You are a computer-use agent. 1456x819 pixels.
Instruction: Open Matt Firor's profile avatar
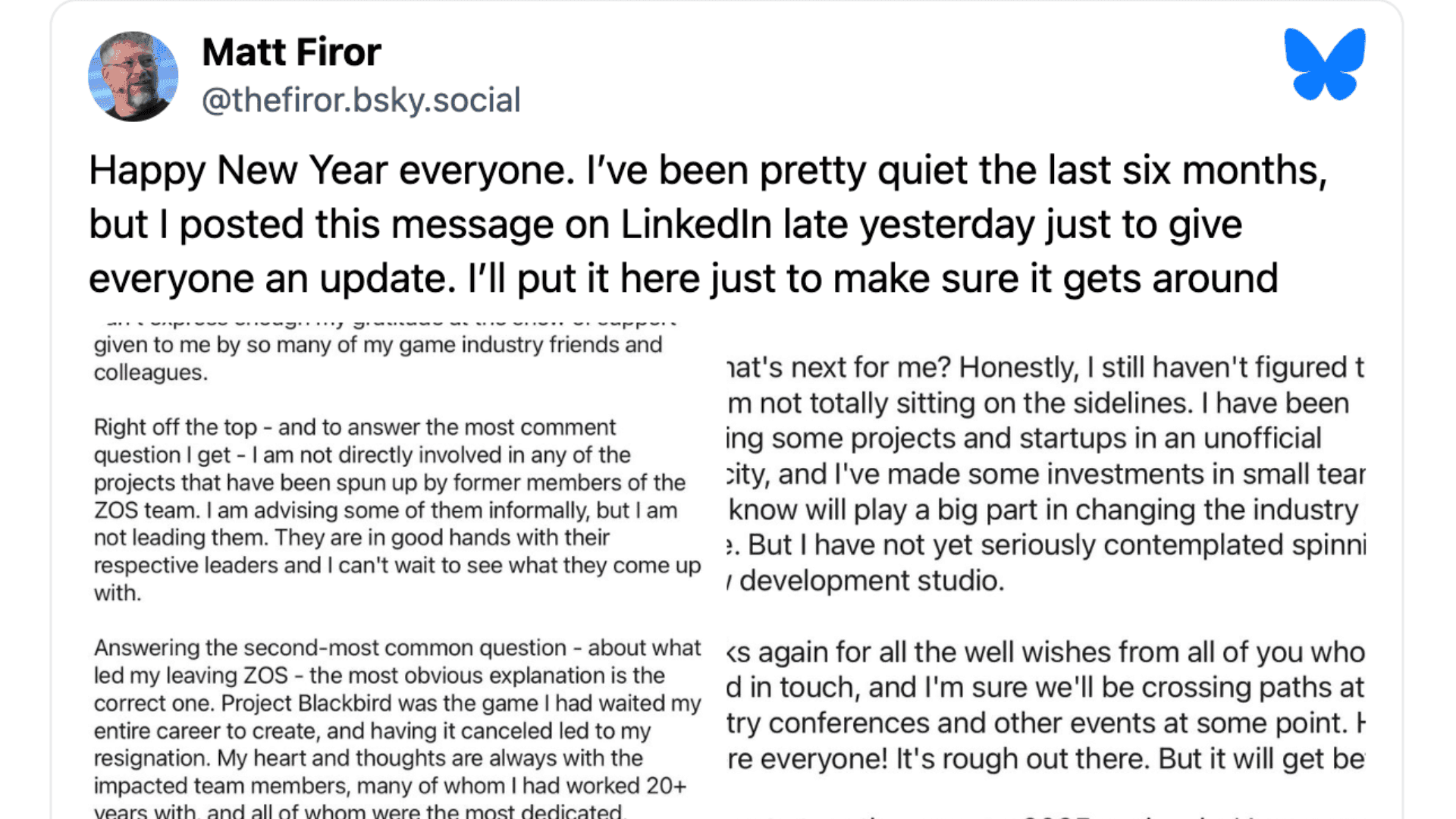133,76
